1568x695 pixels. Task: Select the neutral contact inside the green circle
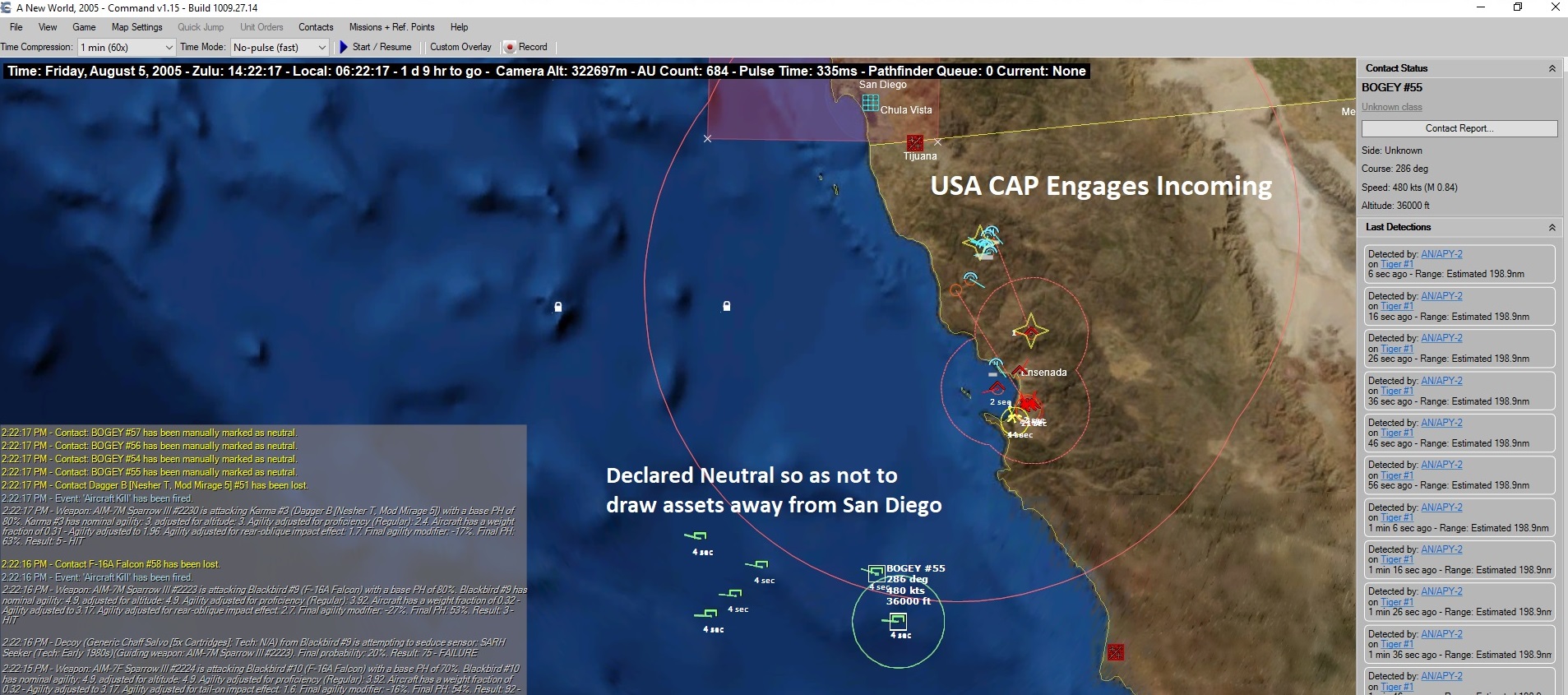[897, 621]
